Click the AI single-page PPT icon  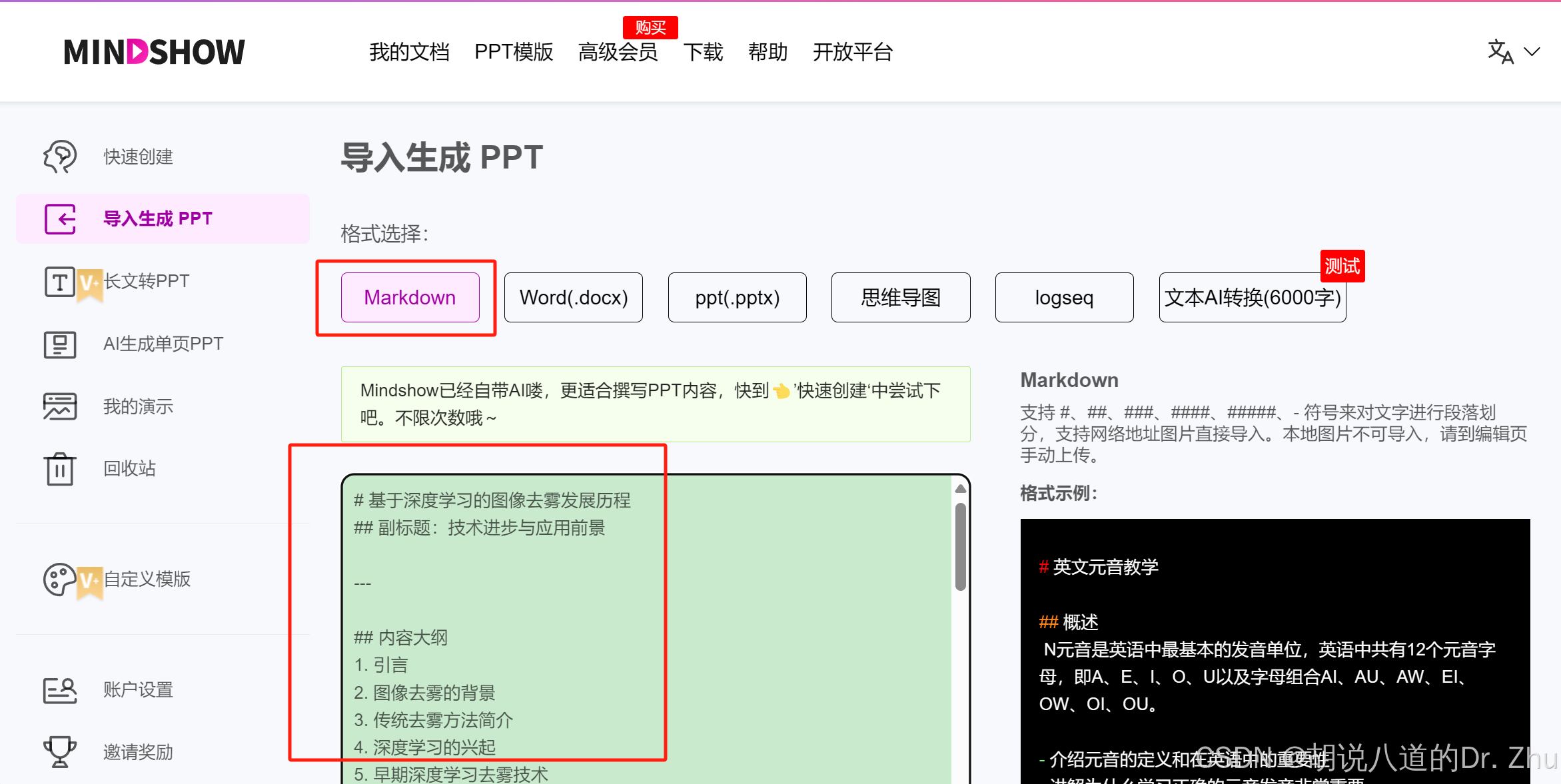click(60, 344)
